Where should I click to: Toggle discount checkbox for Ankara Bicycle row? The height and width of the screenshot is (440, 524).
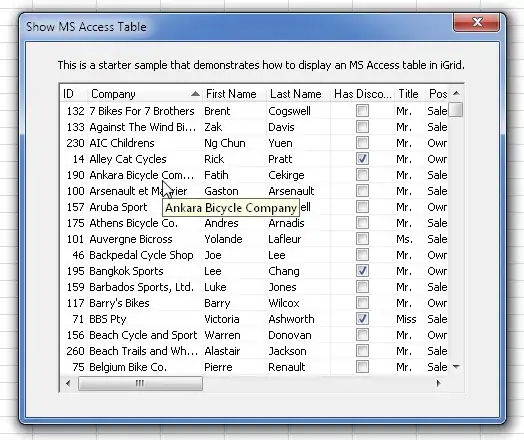[362, 175]
